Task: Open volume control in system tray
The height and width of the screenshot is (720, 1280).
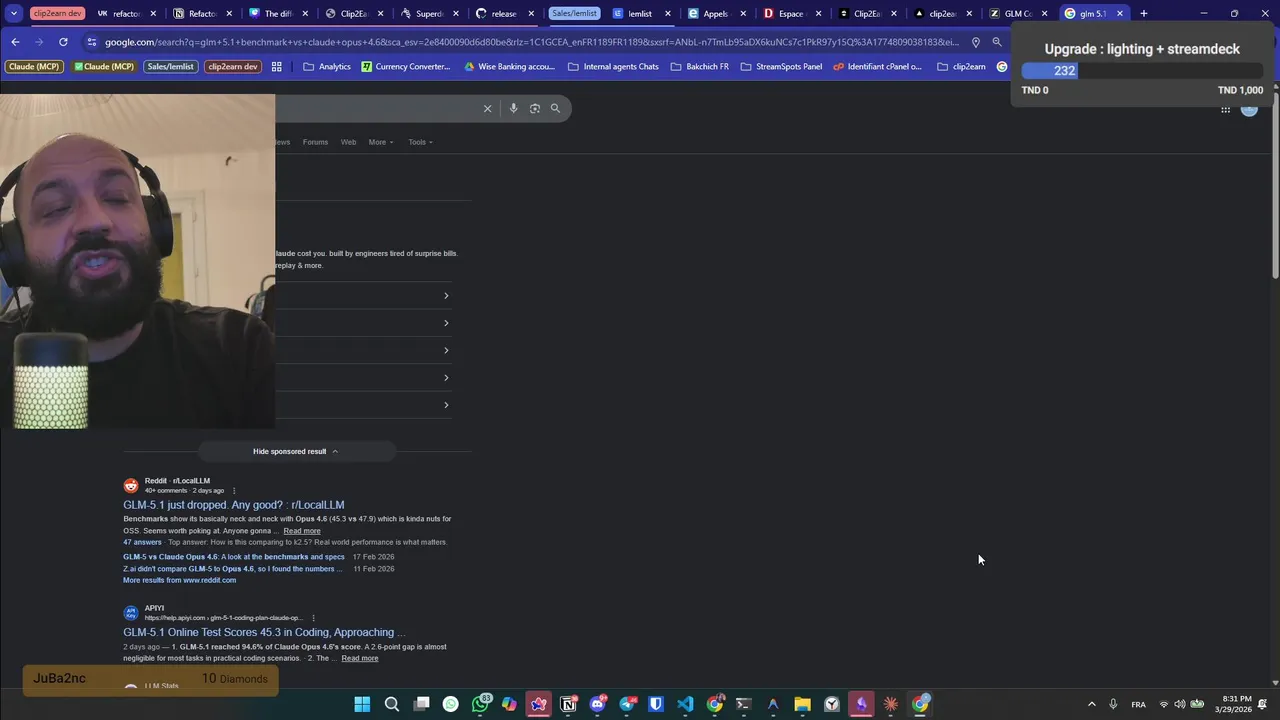Action: coord(1180,704)
